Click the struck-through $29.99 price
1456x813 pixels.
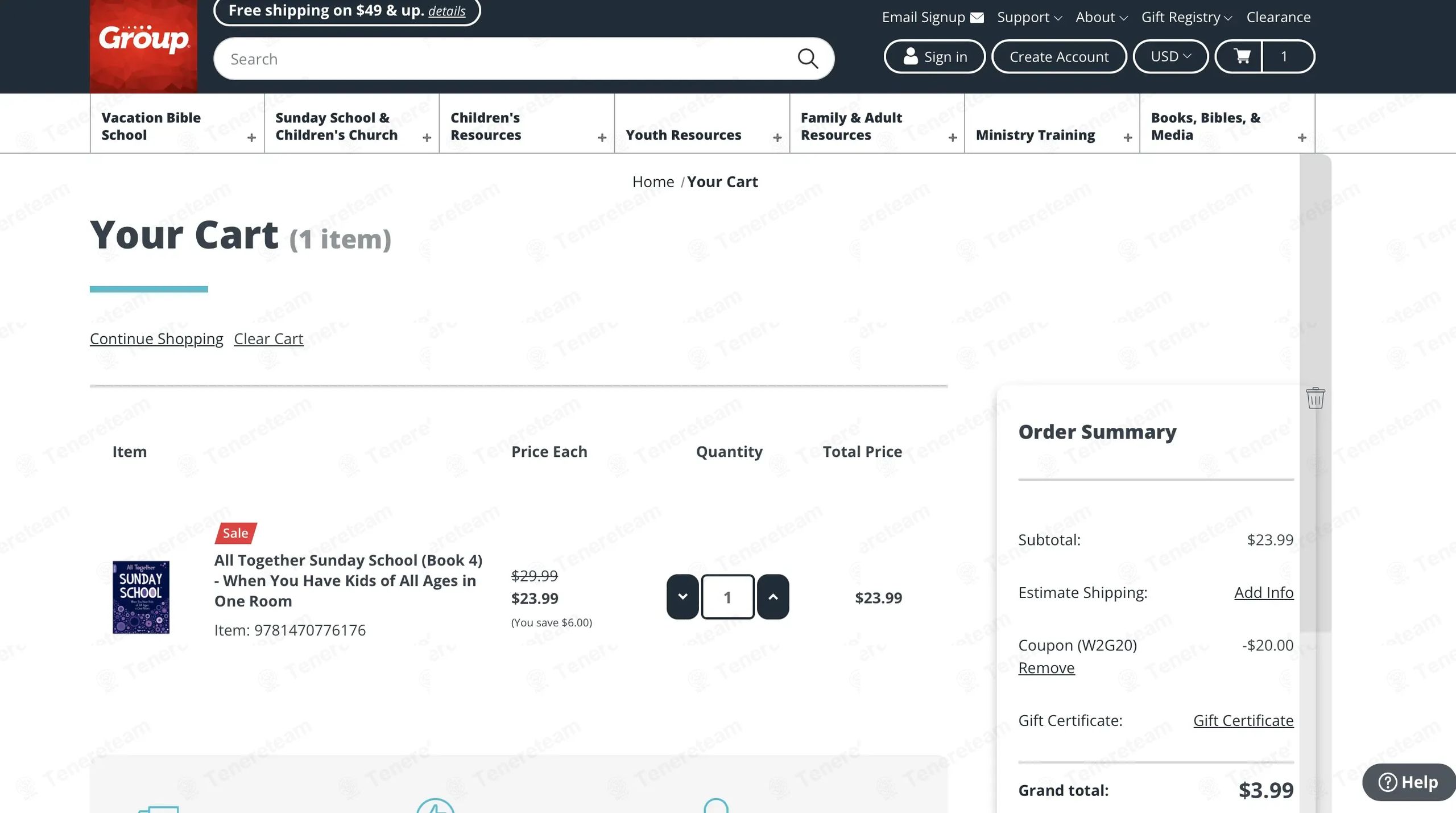click(x=535, y=575)
